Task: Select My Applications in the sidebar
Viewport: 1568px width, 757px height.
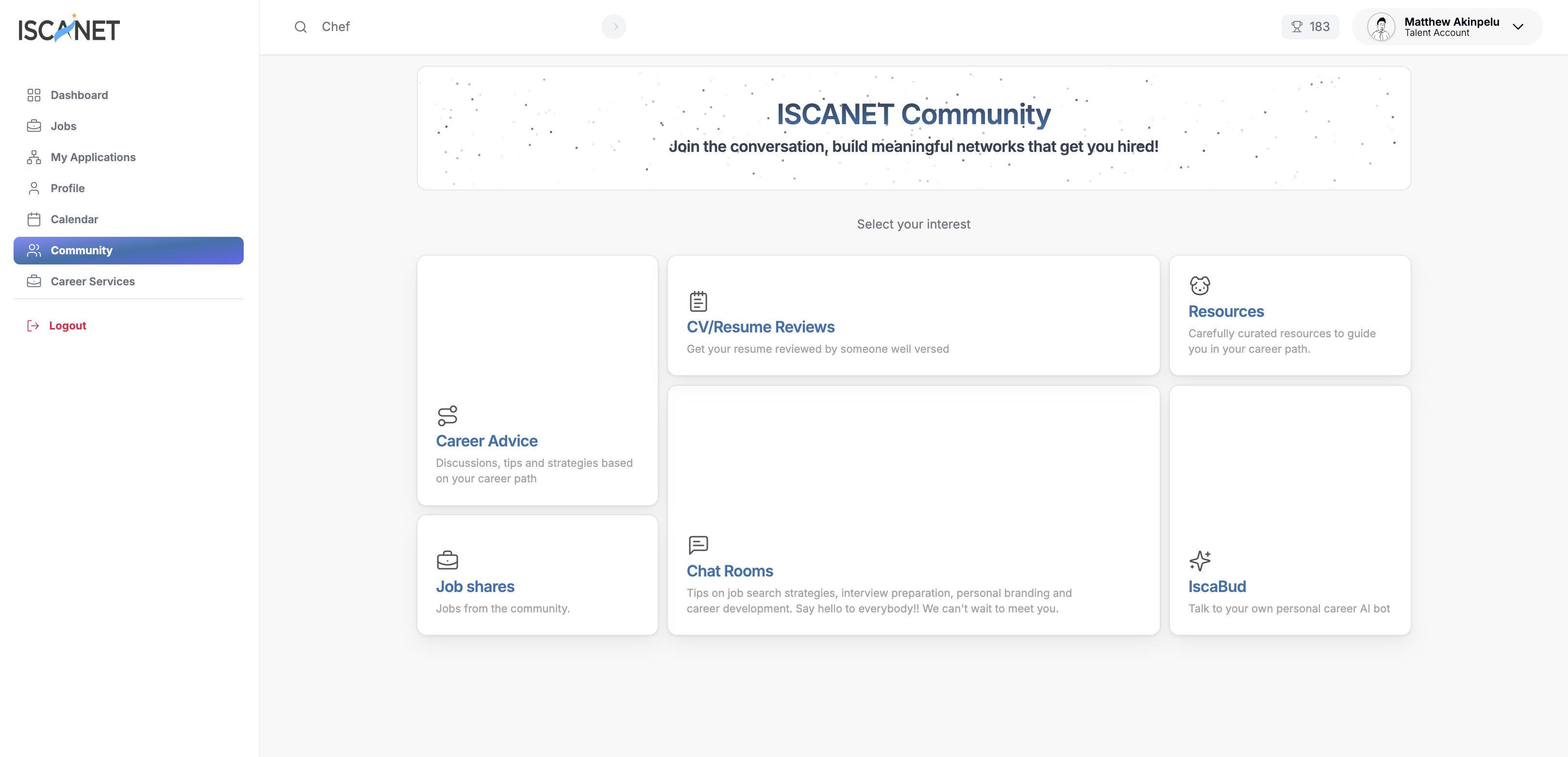Action: (93, 157)
